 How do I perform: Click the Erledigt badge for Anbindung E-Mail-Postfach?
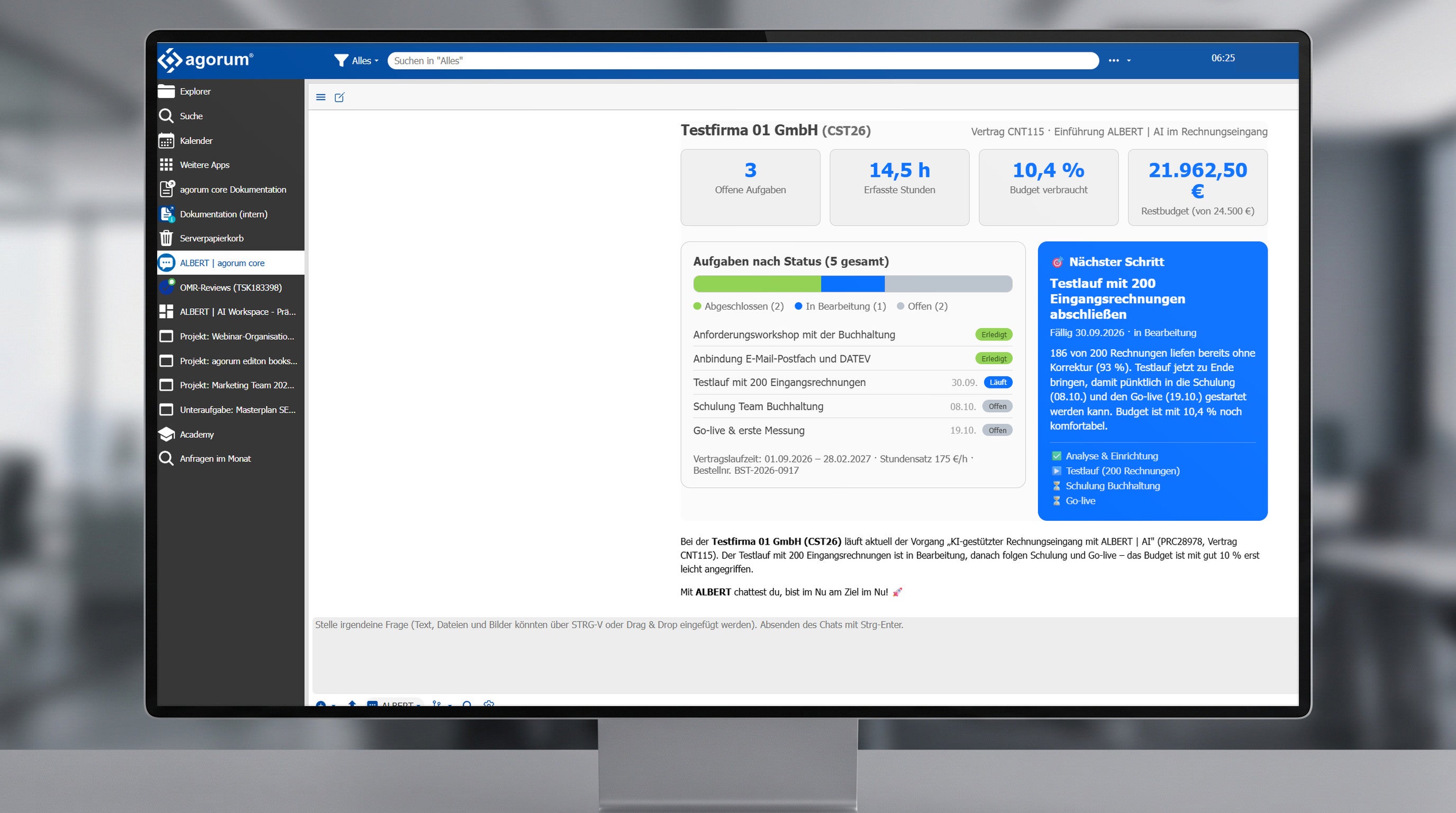tap(994, 358)
